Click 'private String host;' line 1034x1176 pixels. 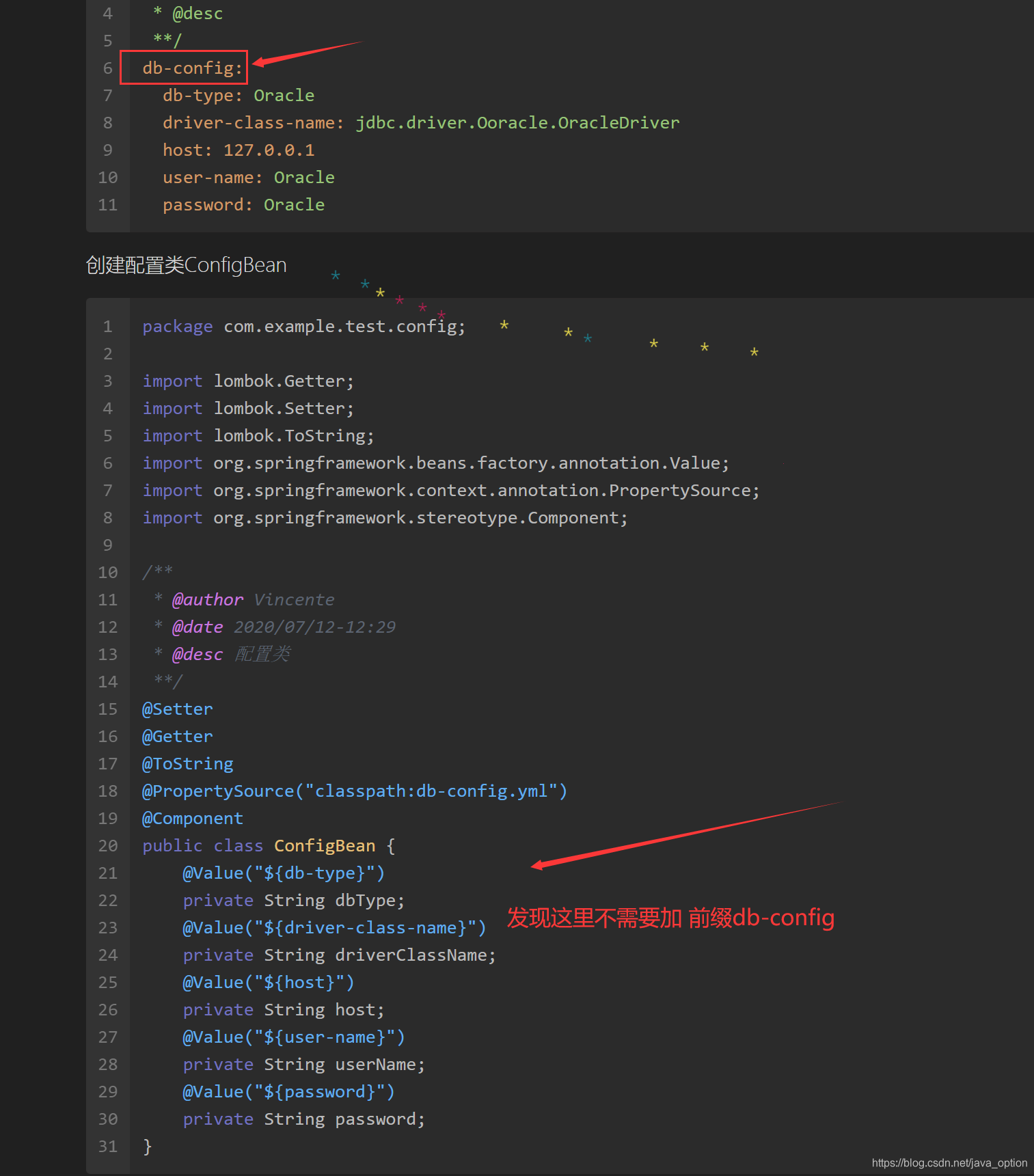(284, 1010)
